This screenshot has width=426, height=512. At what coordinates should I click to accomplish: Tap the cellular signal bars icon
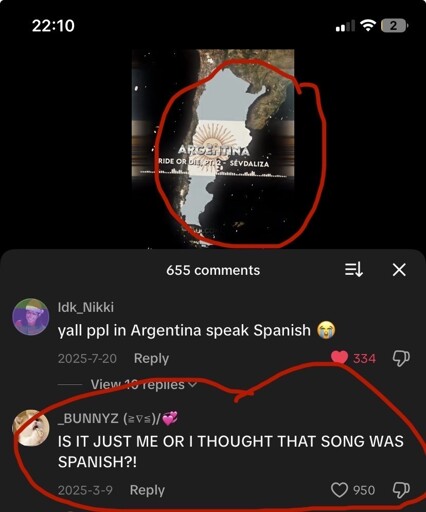[x=345, y=26]
